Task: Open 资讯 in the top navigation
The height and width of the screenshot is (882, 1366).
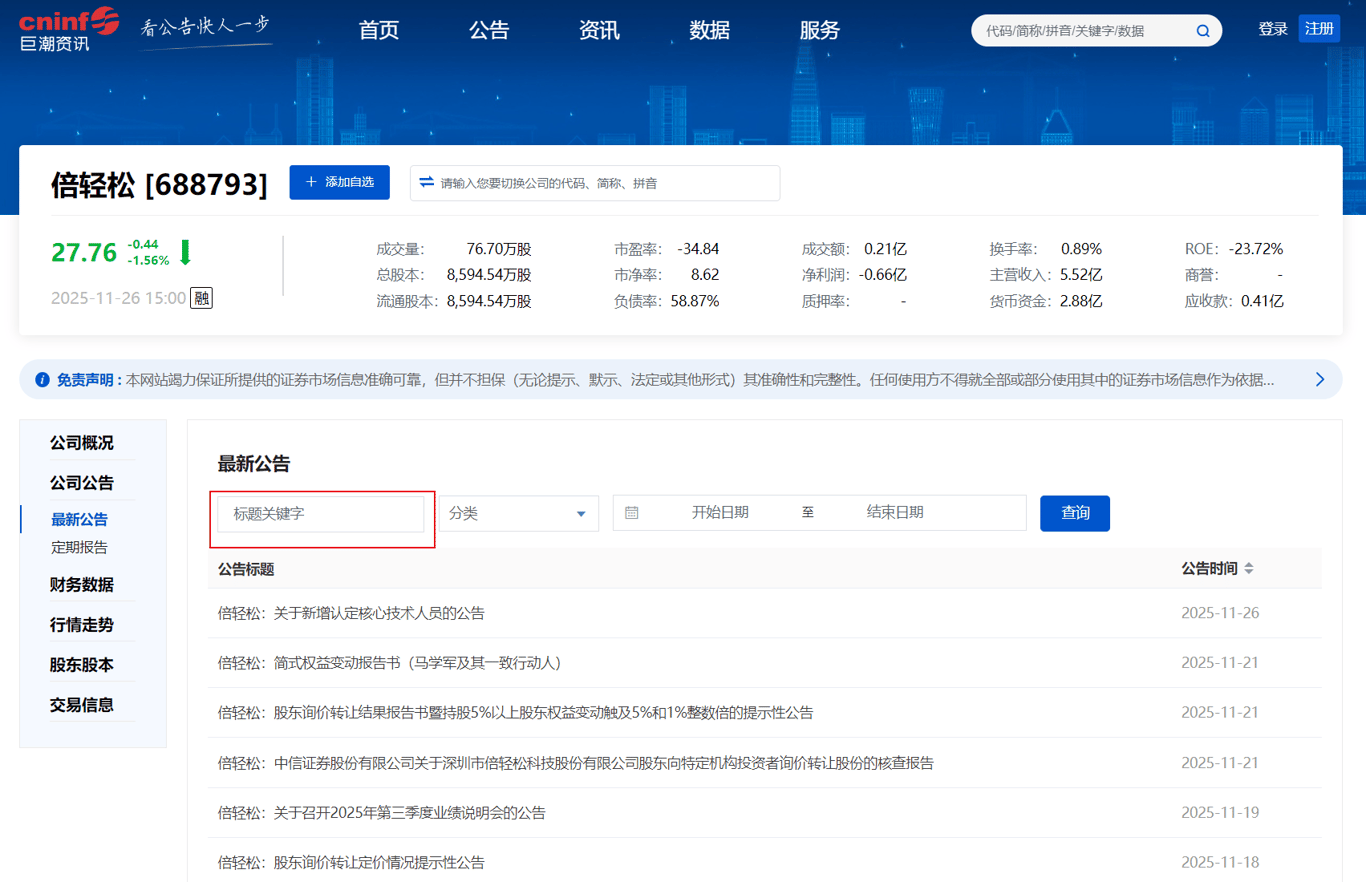Action: click(599, 30)
